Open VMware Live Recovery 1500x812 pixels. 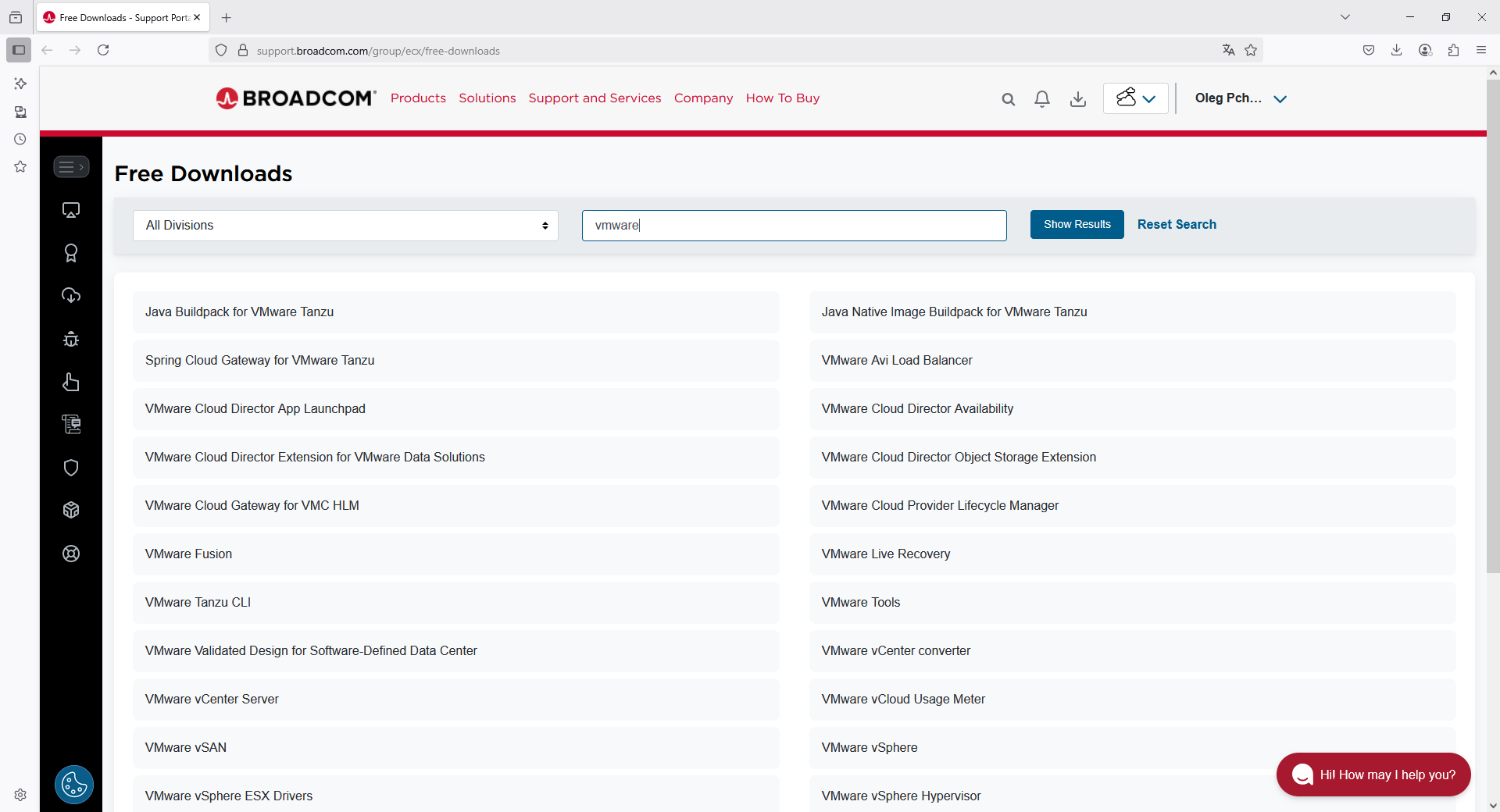click(1133, 554)
